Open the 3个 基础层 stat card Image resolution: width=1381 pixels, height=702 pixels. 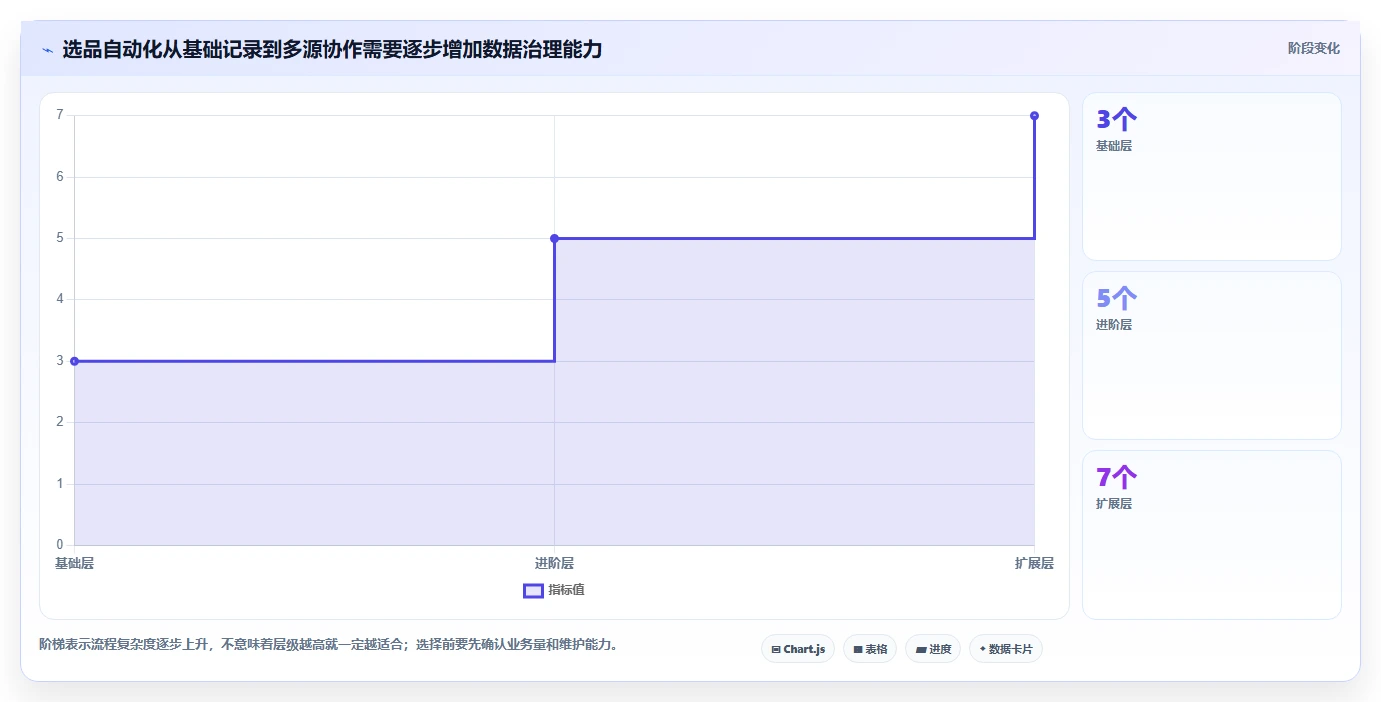click(1211, 177)
